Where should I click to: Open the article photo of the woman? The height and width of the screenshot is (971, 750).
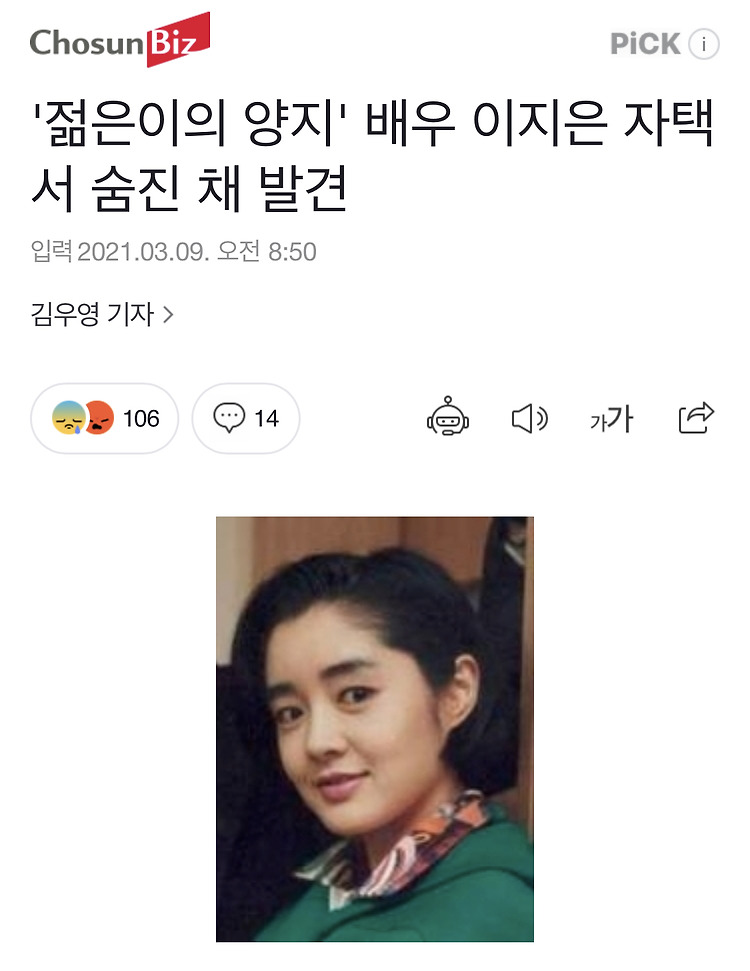[375, 729]
